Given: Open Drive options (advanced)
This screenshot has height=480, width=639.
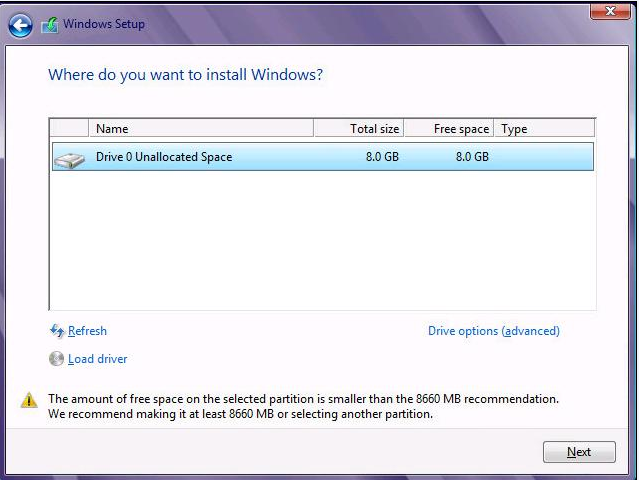Looking at the screenshot, I should coord(494,331).
